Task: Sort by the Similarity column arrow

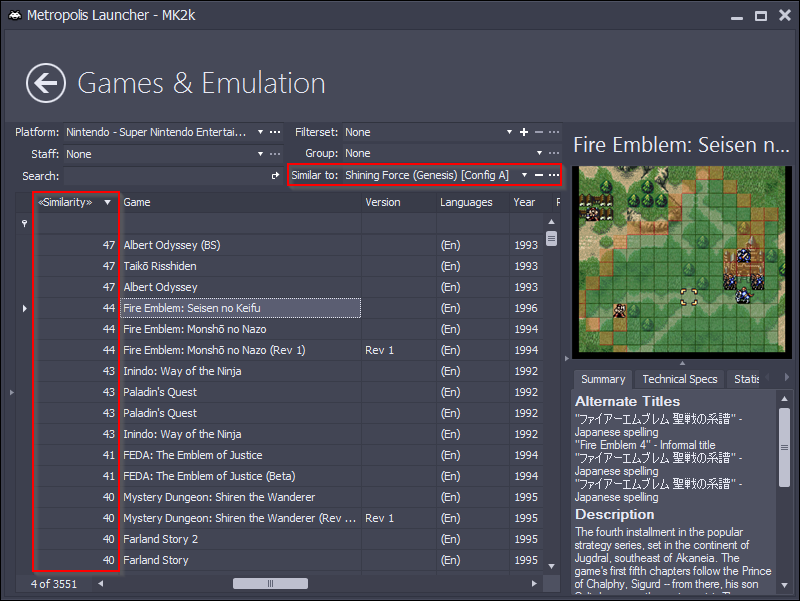Action: click(x=107, y=203)
